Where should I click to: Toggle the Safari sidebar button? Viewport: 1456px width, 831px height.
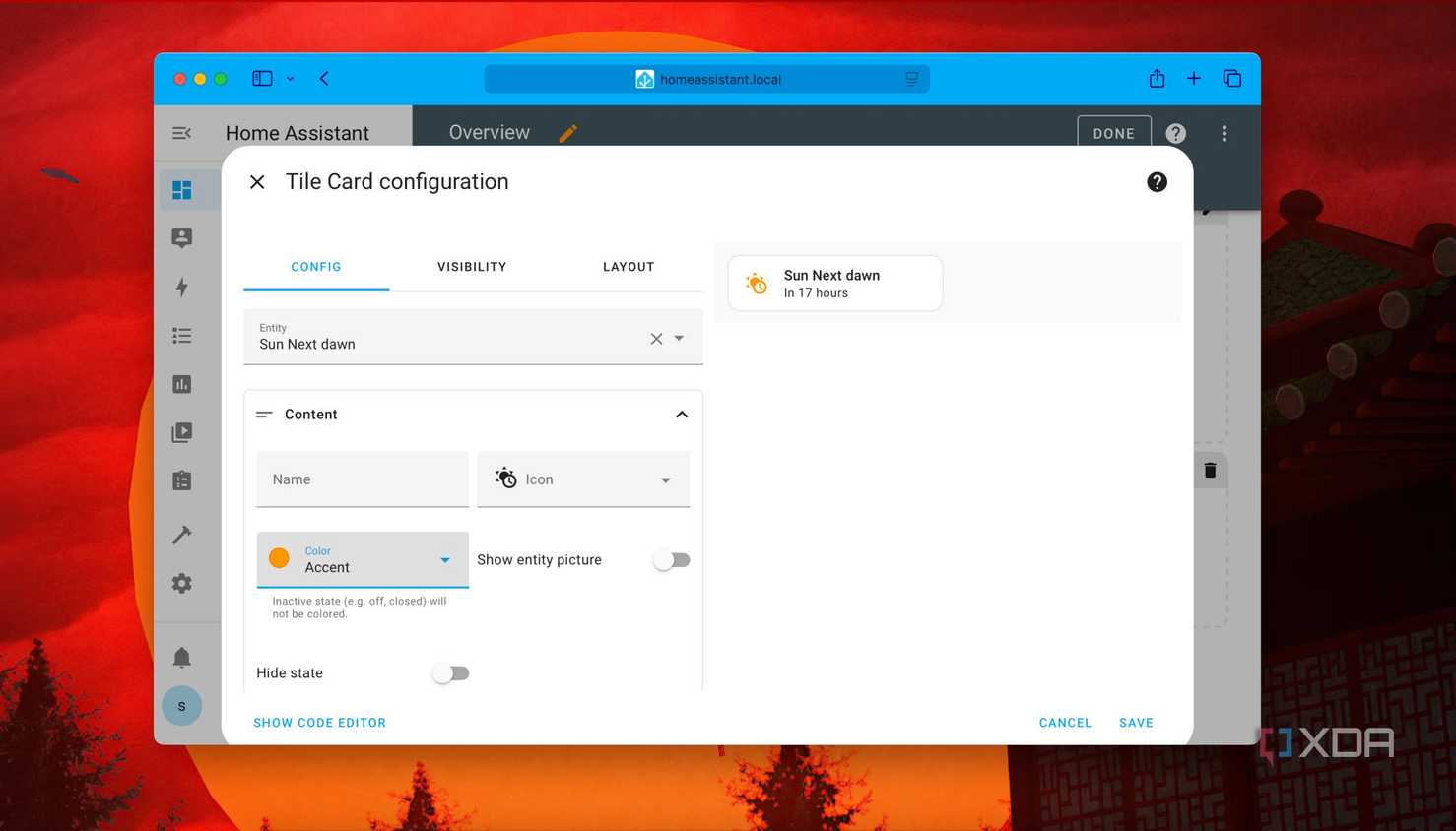pos(262,79)
